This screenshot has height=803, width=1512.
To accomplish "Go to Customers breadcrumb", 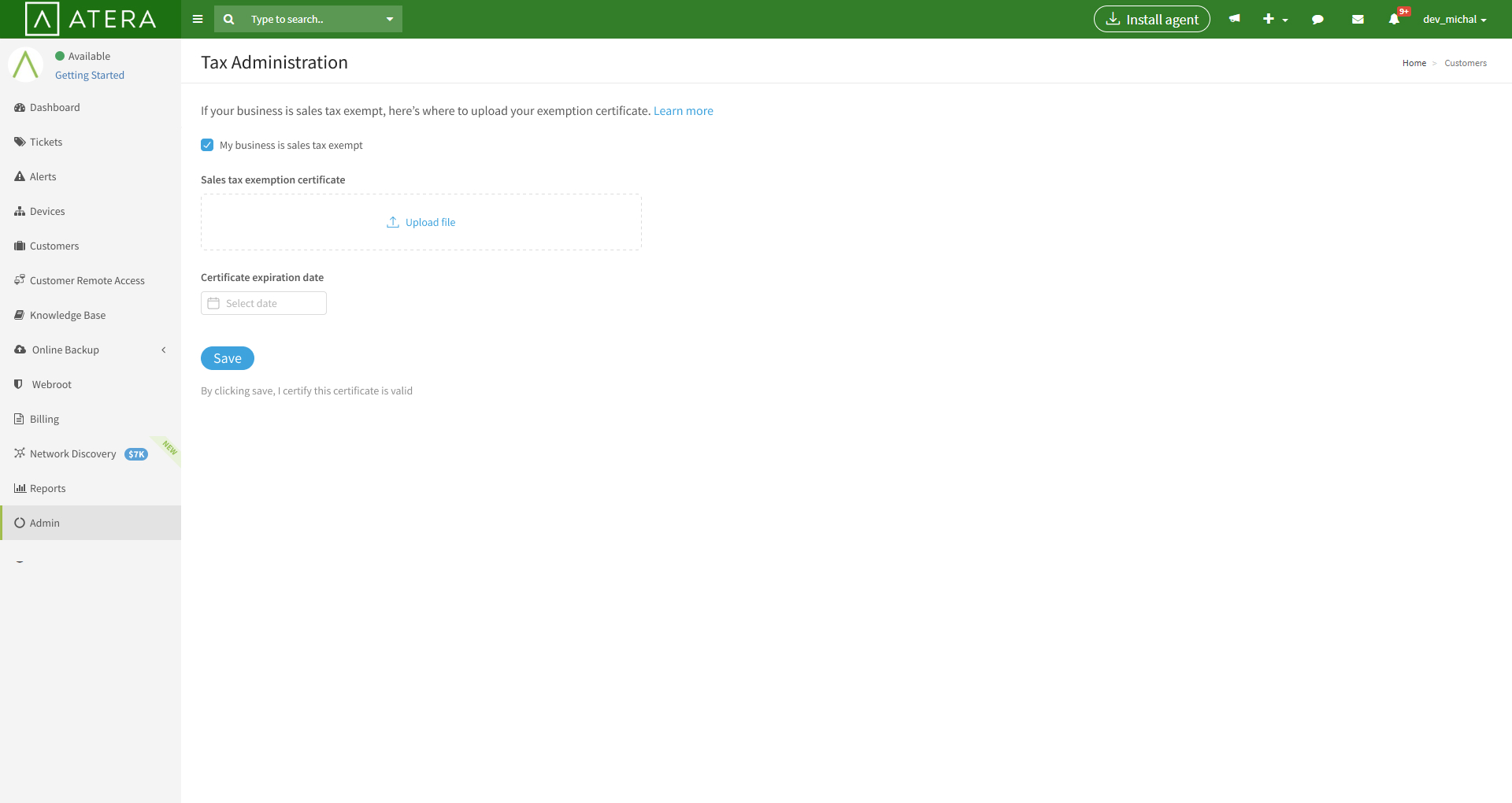I will click(x=1466, y=63).
